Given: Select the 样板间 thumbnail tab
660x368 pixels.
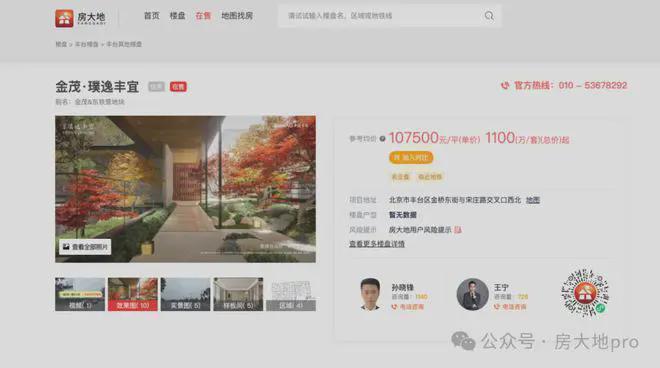Looking at the screenshot, I should [x=238, y=294].
